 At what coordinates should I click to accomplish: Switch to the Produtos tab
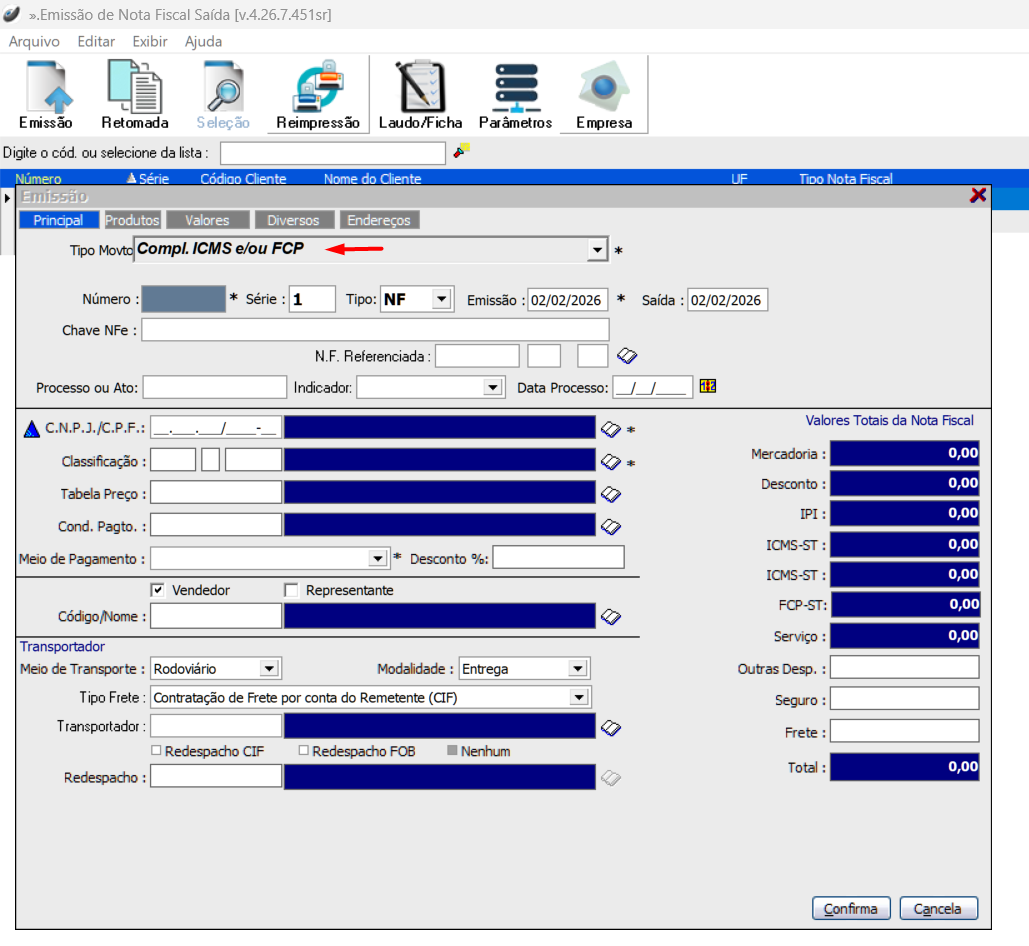click(x=132, y=220)
